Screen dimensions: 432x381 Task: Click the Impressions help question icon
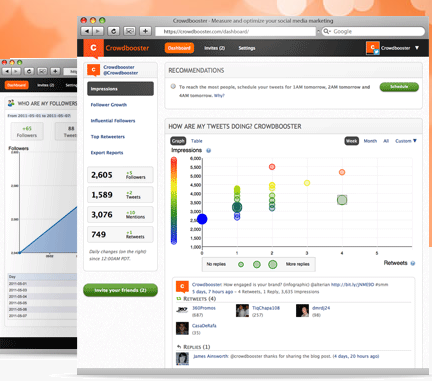click(x=209, y=151)
